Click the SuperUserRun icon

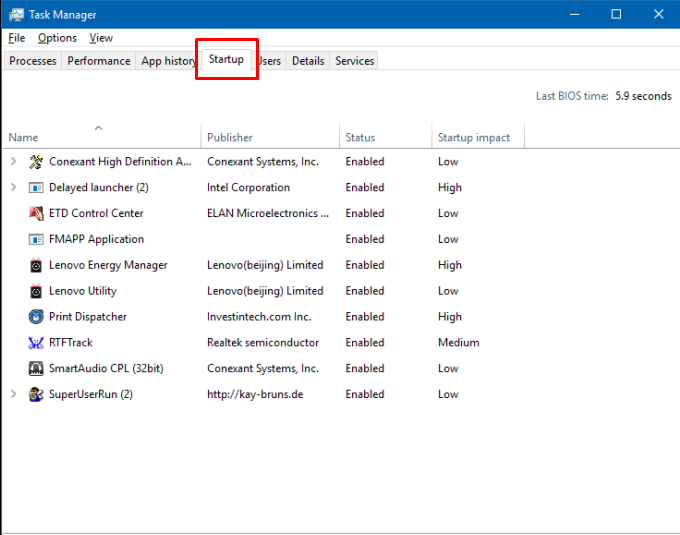coord(36,395)
